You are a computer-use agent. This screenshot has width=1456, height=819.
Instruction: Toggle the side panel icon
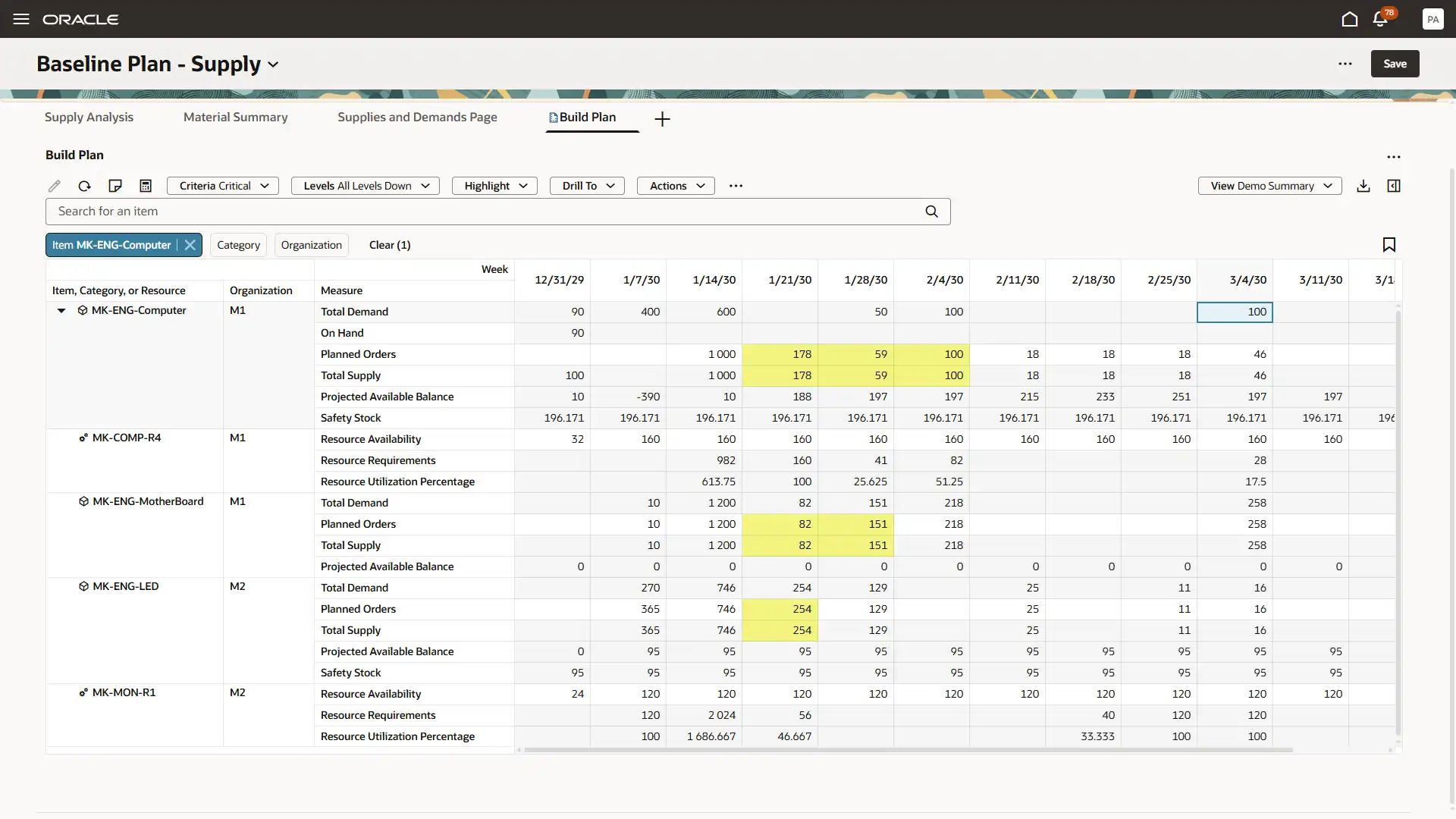pyautogui.click(x=1394, y=186)
